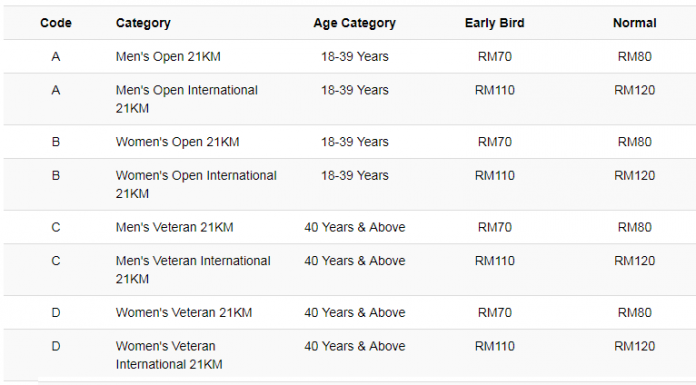Click RM70 early bird for Men's Open

(494, 57)
